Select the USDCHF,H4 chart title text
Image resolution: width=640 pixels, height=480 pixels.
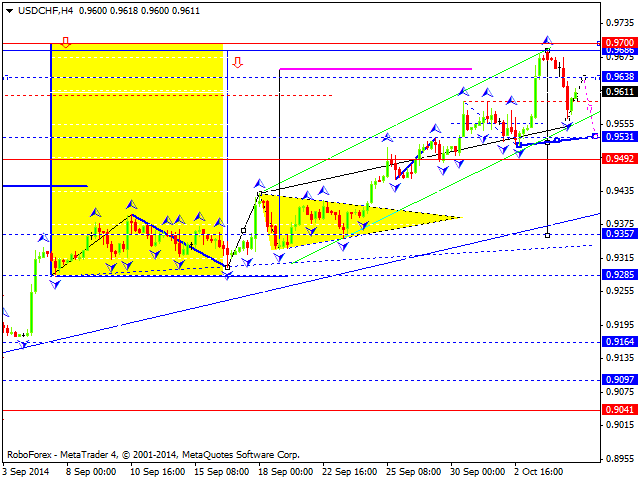[x=46, y=11]
